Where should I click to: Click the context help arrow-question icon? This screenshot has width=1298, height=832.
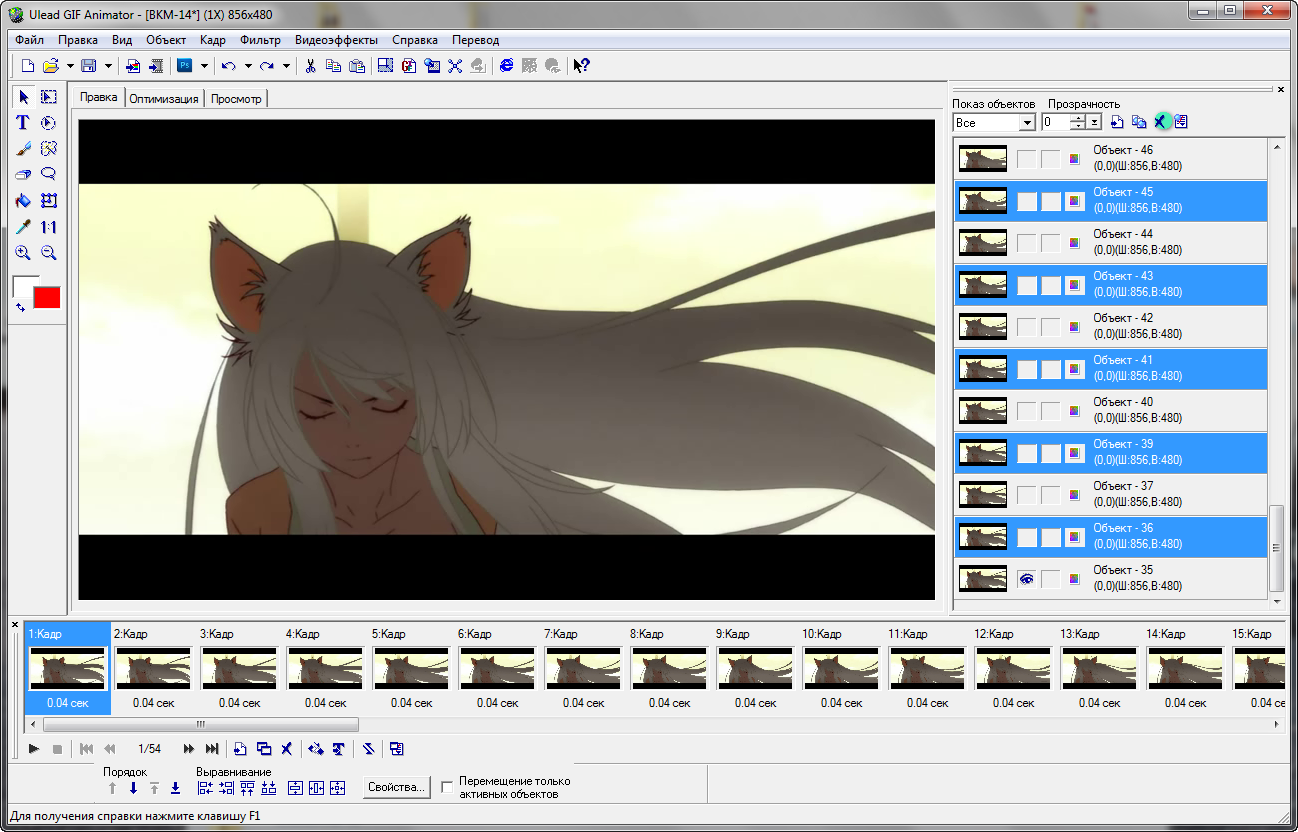coord(581,66)
